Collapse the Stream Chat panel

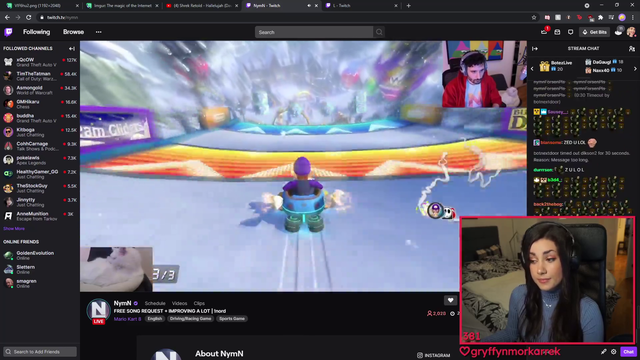(x=535, y=49)
